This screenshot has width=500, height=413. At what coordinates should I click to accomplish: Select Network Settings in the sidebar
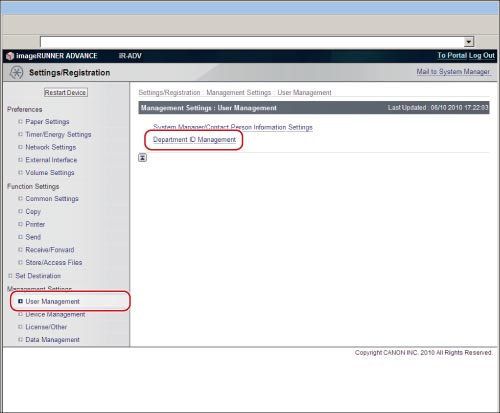[51, 147]
